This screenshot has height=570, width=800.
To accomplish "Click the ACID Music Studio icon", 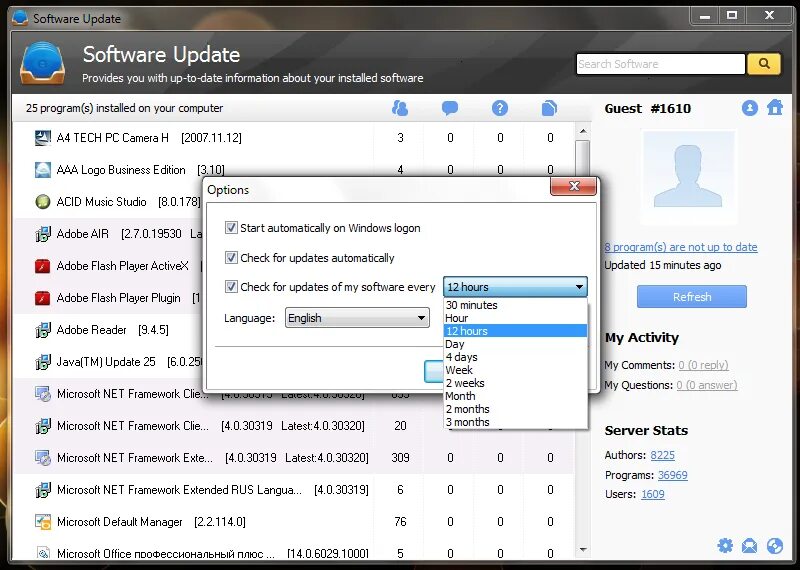I will pos(43,202).
